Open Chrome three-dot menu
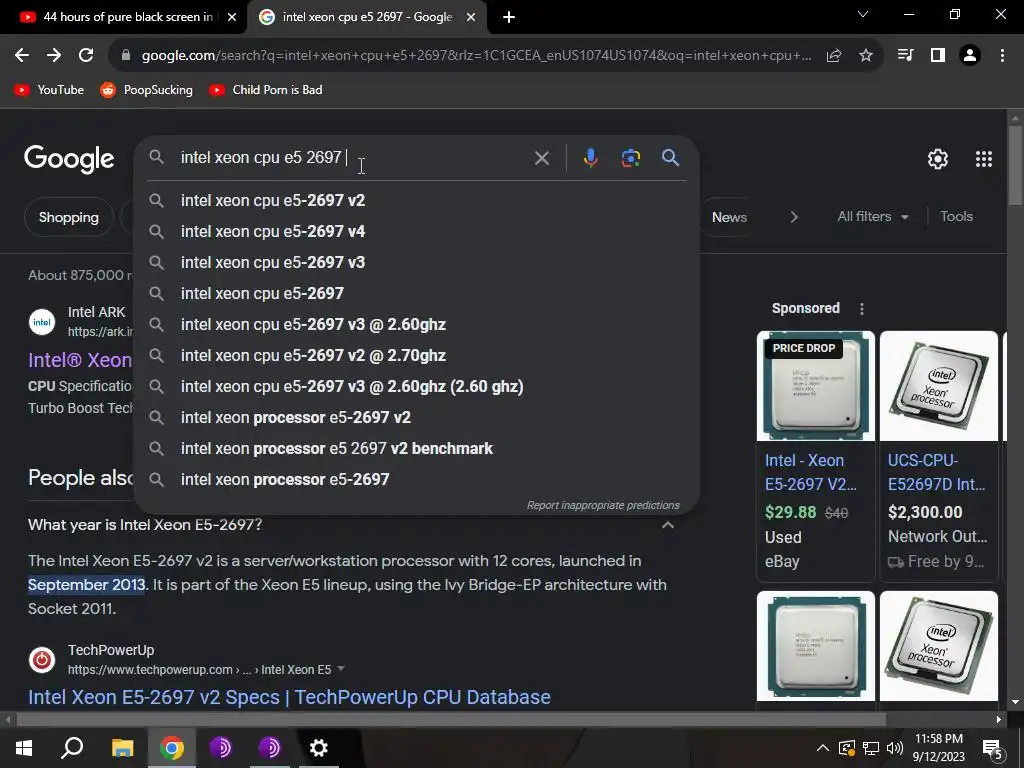 (1002, 56)
